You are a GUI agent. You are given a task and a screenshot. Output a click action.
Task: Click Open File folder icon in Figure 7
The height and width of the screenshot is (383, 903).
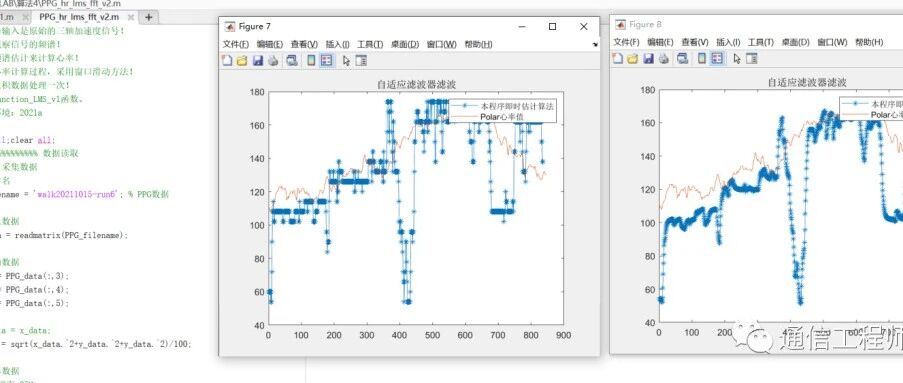click(242, 60)
